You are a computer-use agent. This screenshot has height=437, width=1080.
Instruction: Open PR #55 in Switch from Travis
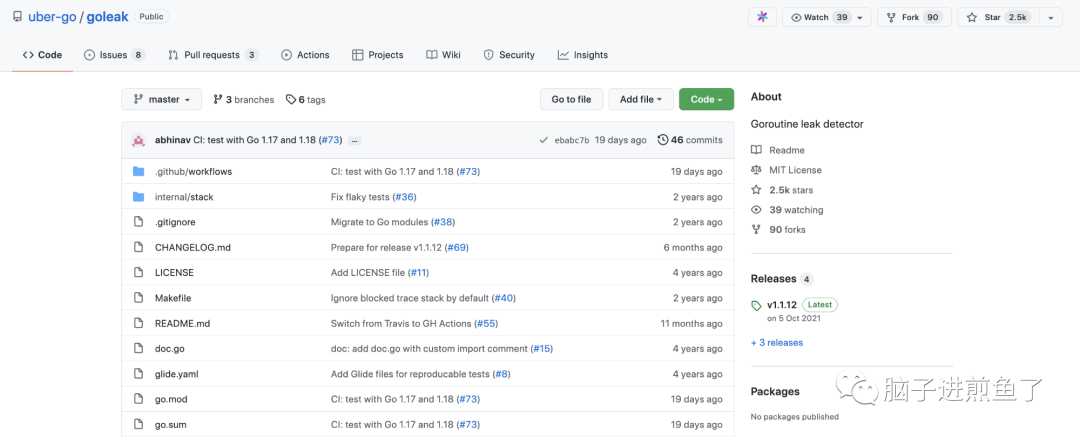click(486, 323)
